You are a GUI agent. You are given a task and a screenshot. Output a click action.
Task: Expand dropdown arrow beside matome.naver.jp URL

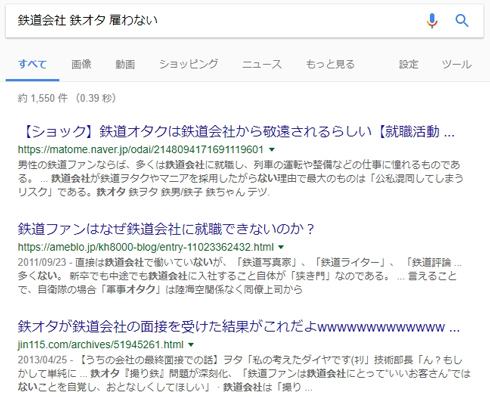click(272, 150)
